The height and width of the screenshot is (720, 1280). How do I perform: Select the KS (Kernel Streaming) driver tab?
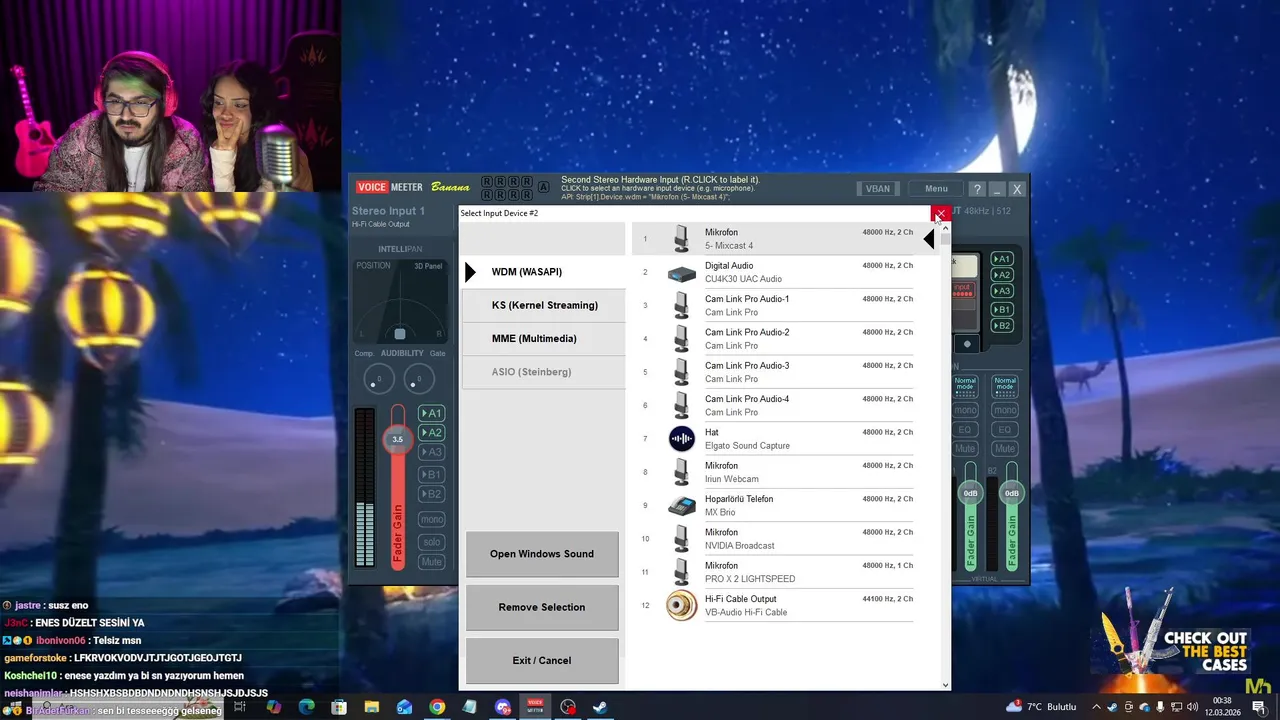[543, 305]
